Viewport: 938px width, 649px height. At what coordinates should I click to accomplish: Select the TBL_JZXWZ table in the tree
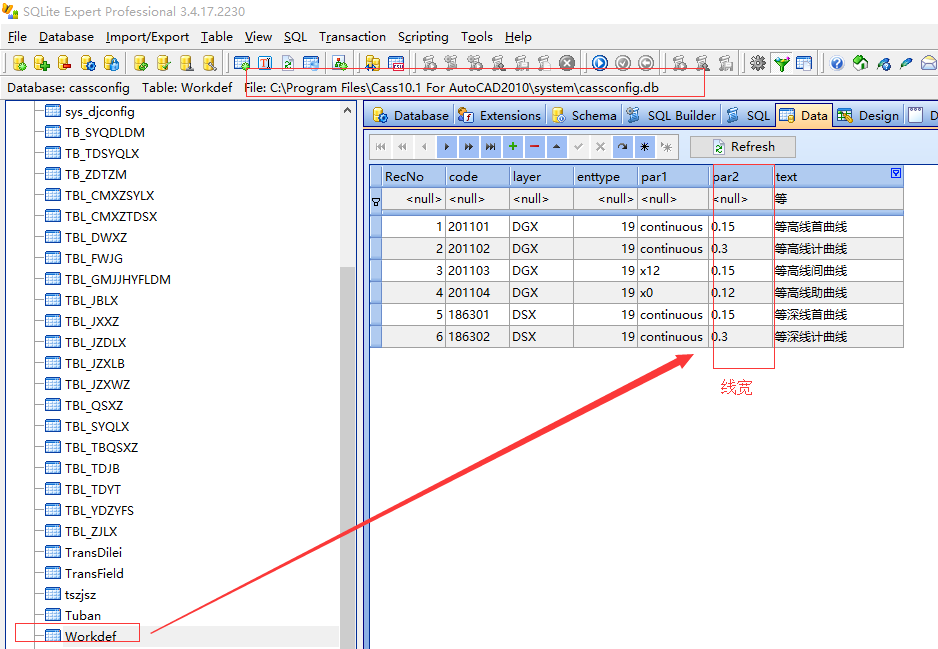tap(97, 384)
